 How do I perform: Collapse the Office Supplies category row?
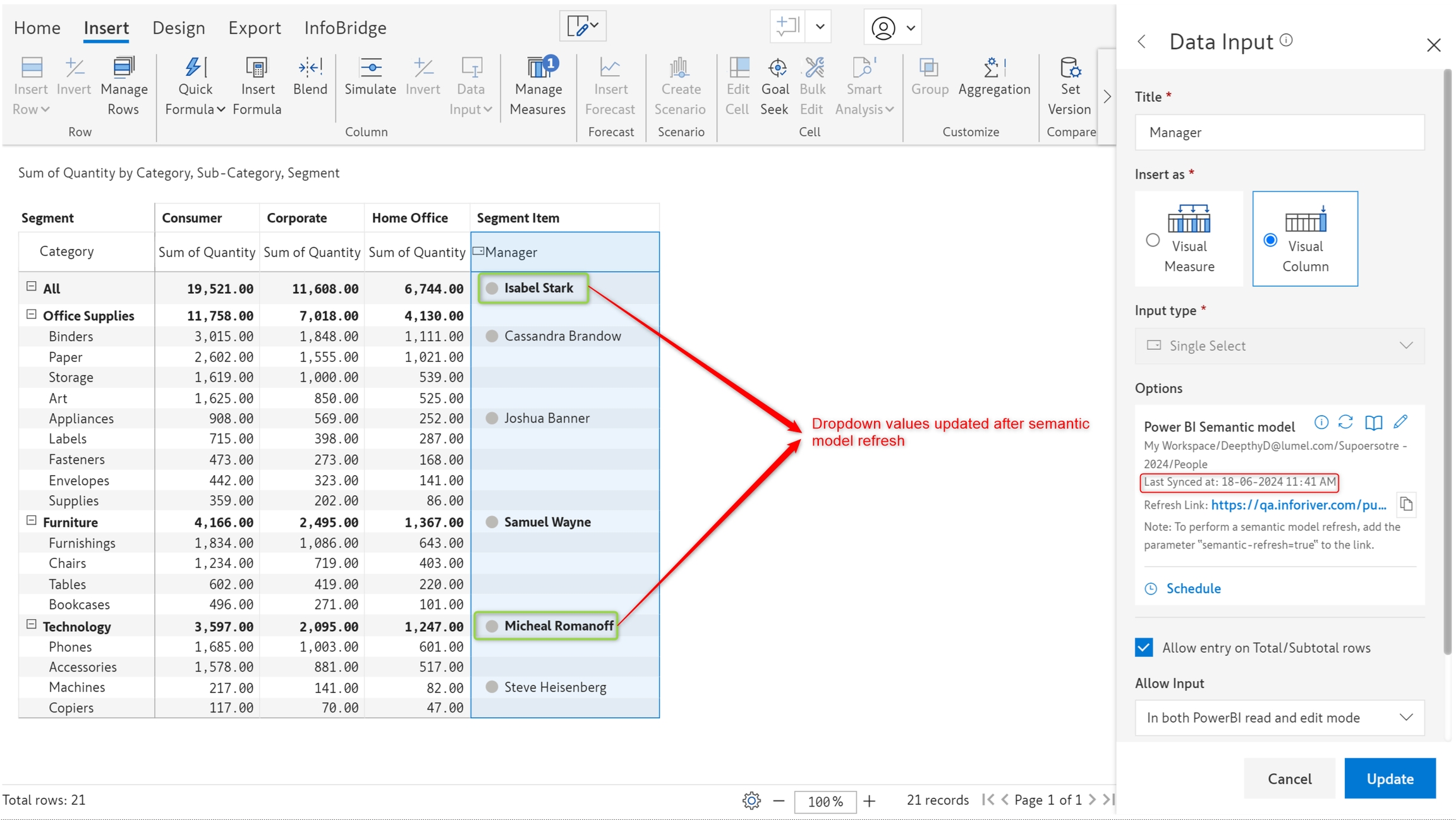[31, 315]
